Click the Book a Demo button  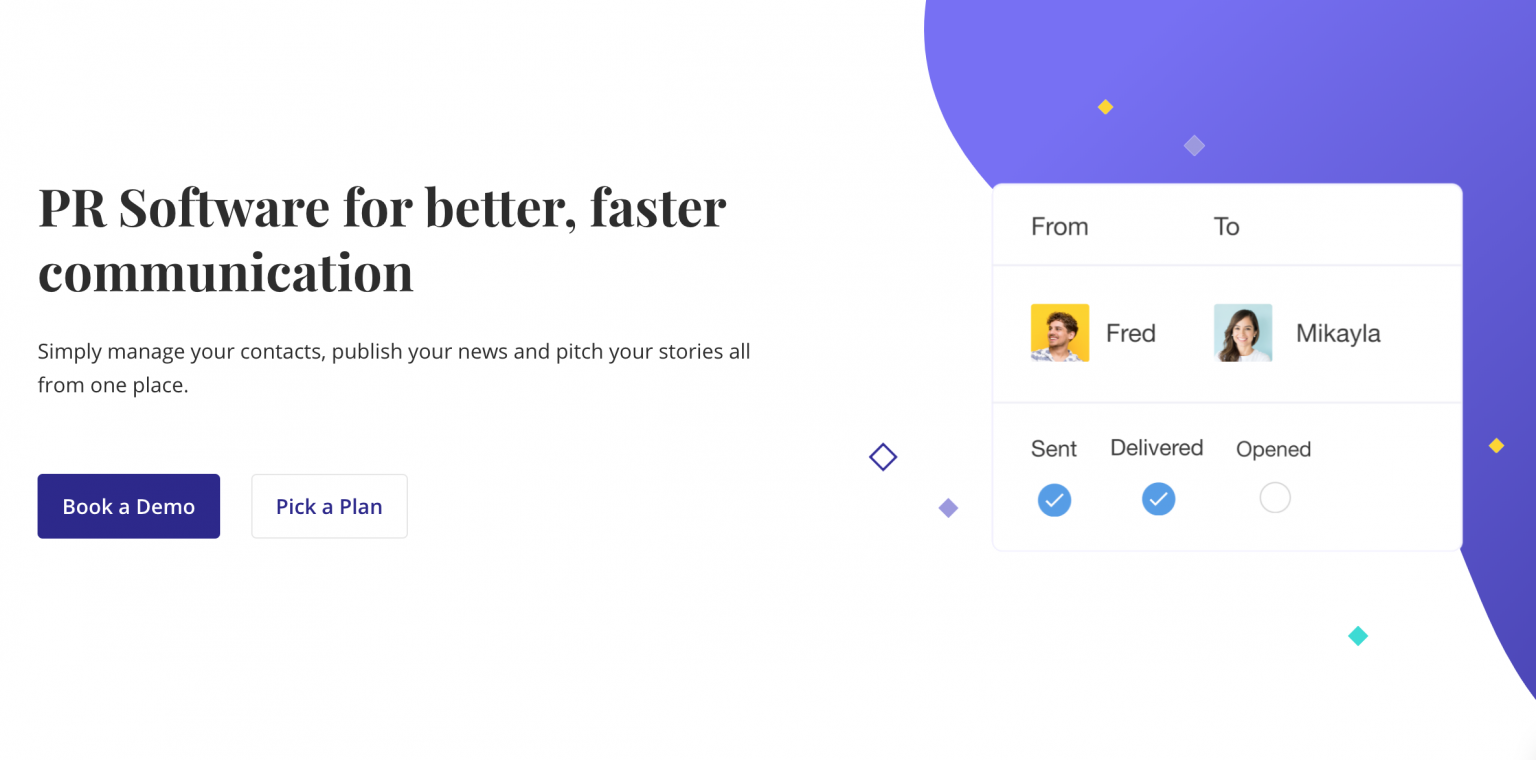pyautogui.click(x=128, y=506)
